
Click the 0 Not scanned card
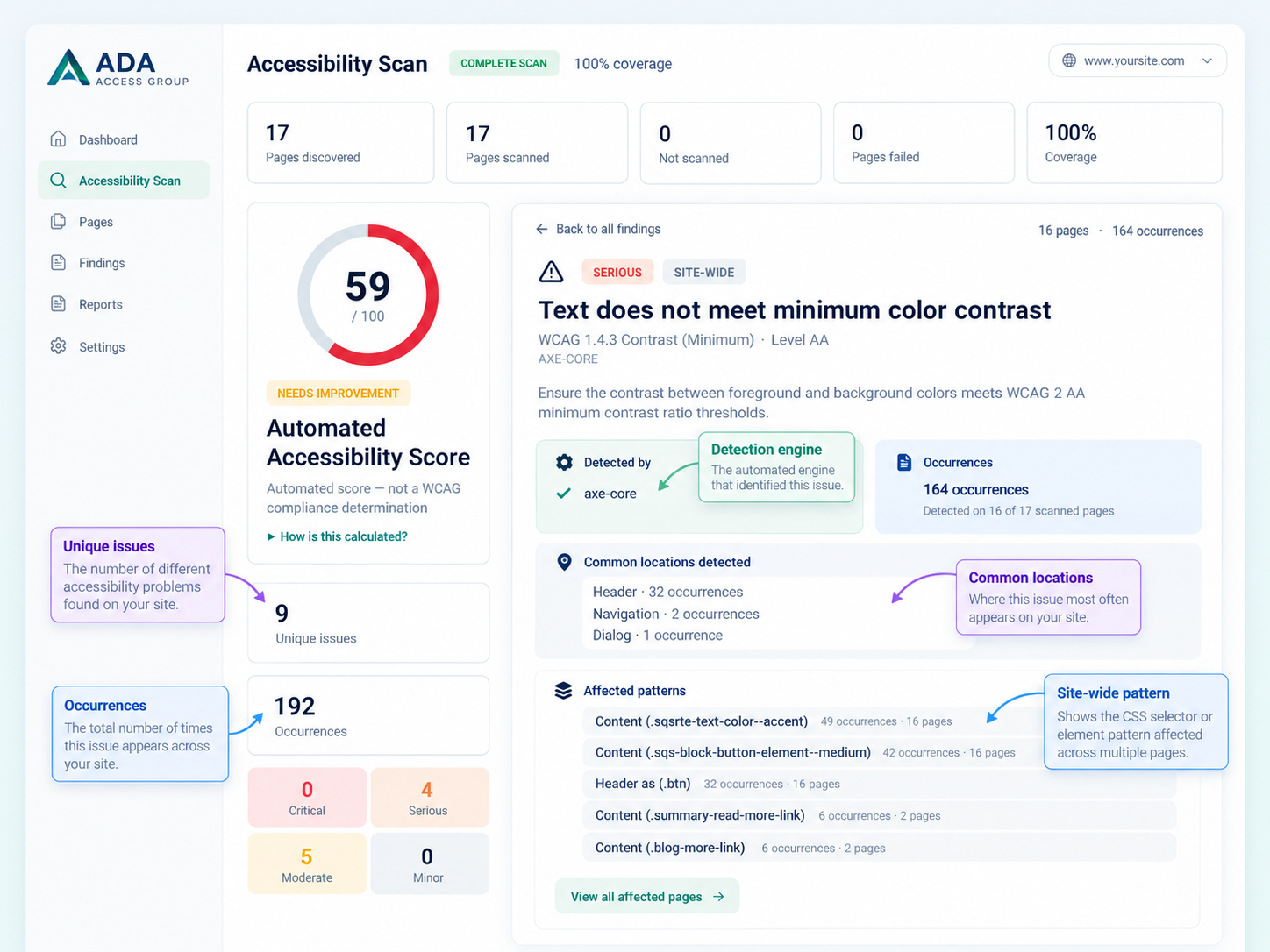point(731,143)
